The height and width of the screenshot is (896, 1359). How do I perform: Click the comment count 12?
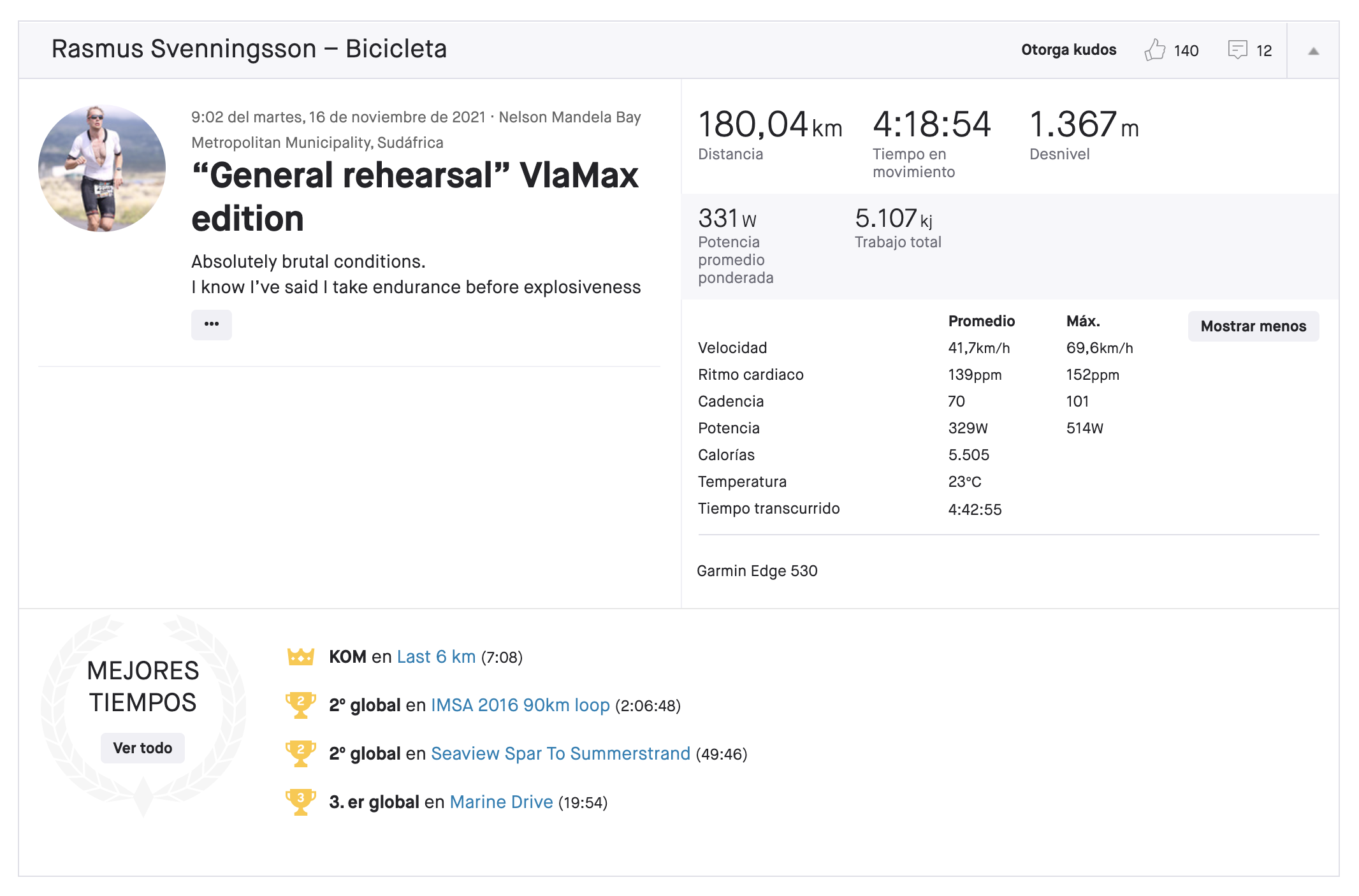[x=1263, y=51]
